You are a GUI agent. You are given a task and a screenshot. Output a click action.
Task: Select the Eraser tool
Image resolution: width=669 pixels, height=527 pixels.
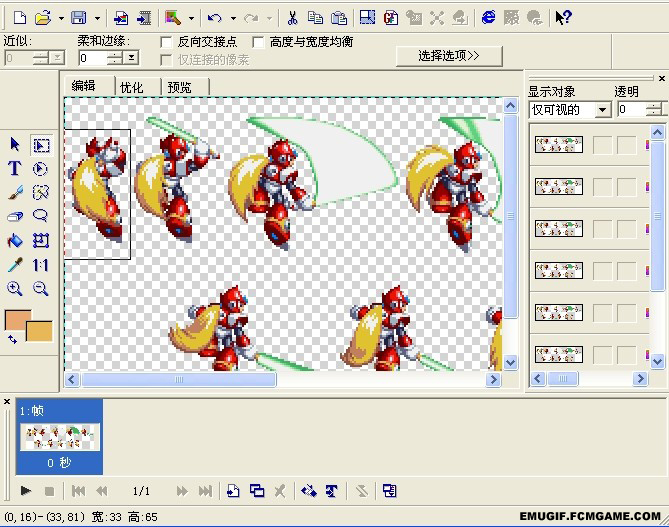pos(15,216)
